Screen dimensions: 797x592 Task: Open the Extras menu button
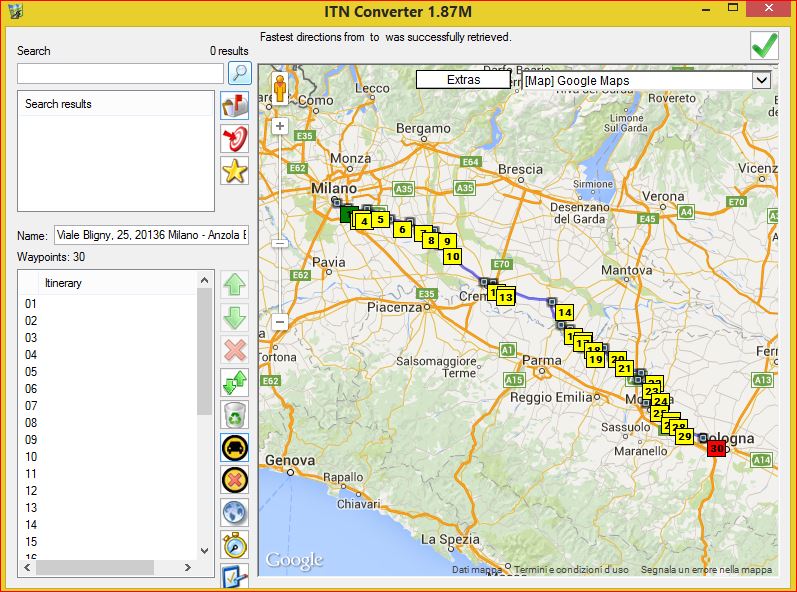(x=463, y=80)
